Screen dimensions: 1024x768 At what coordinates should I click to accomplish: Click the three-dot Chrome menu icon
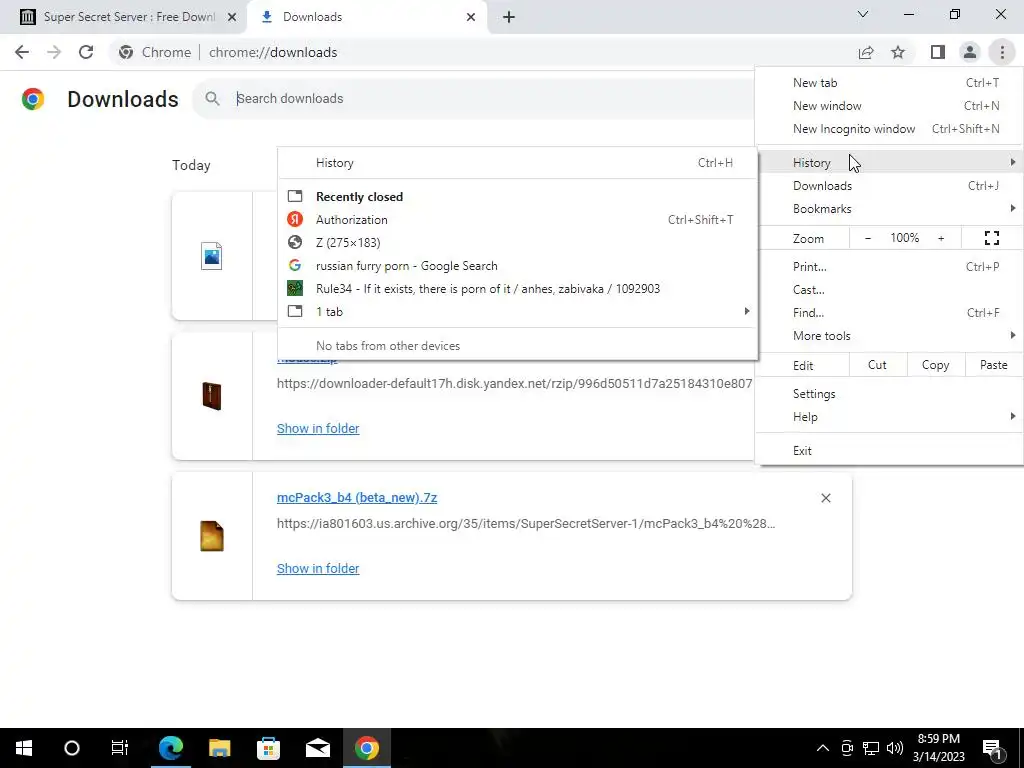(1002, 52)
